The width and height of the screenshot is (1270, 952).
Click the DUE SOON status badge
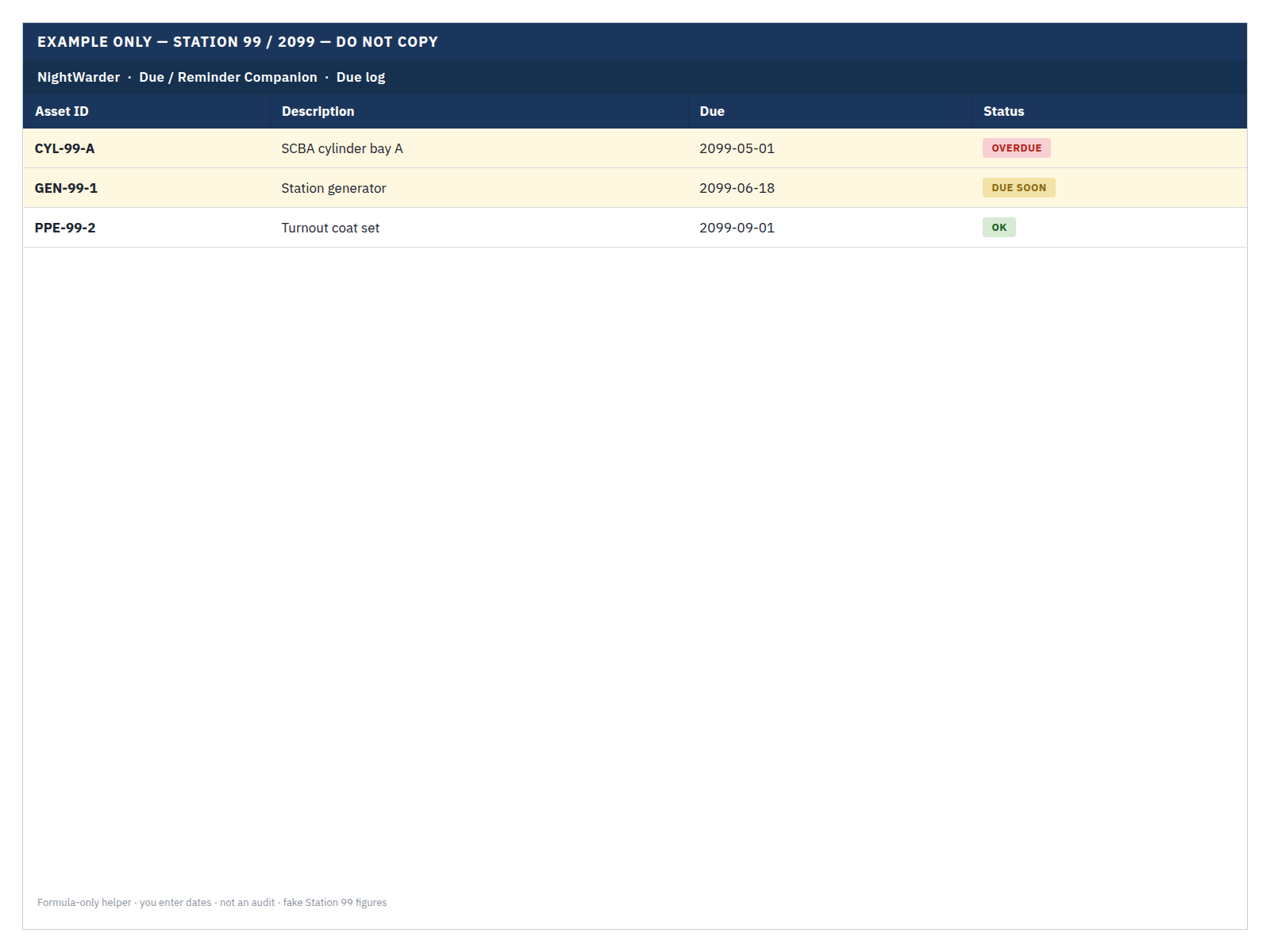click(1019, 188)
